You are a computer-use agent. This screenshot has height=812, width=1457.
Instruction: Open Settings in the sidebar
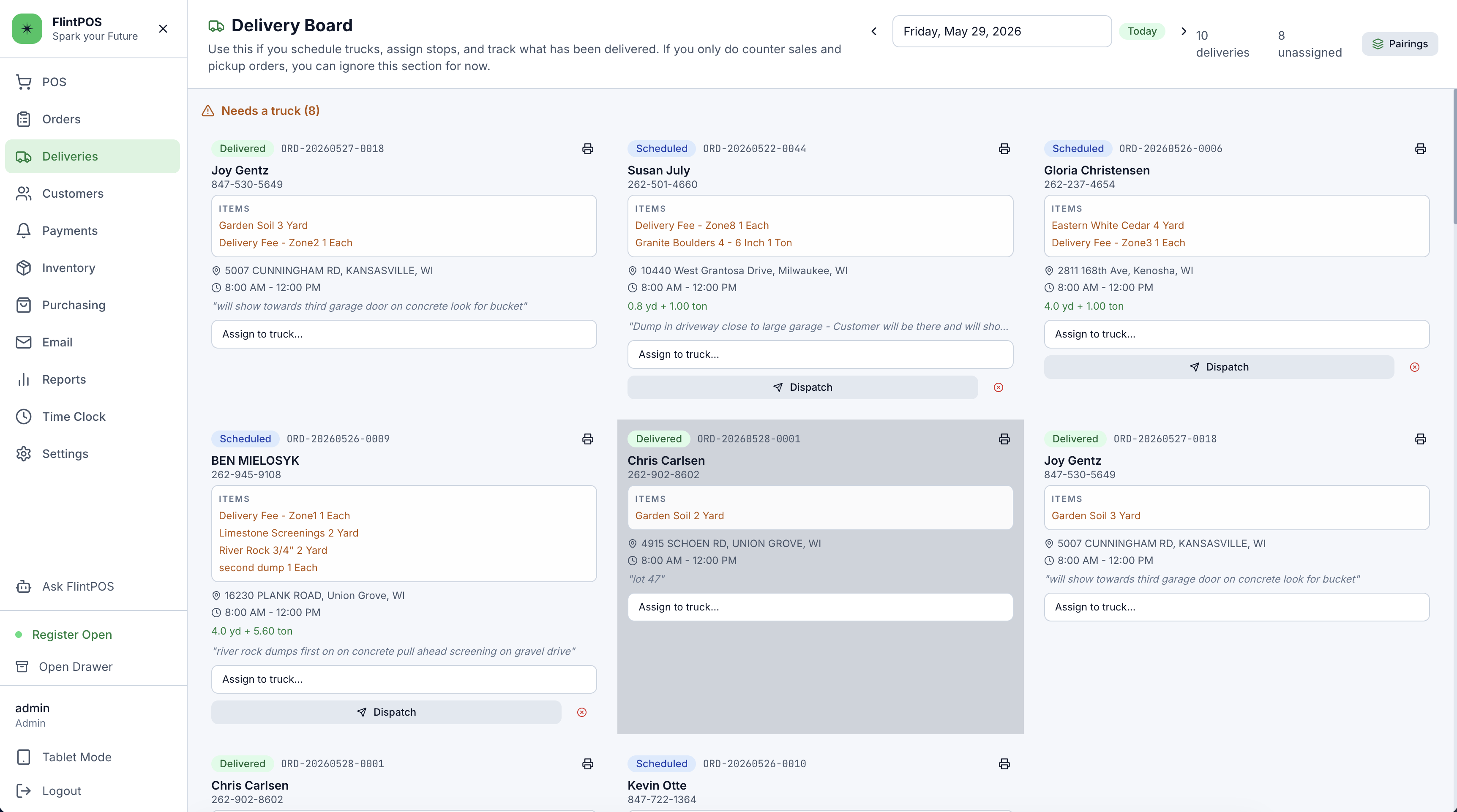click(92, 454)
